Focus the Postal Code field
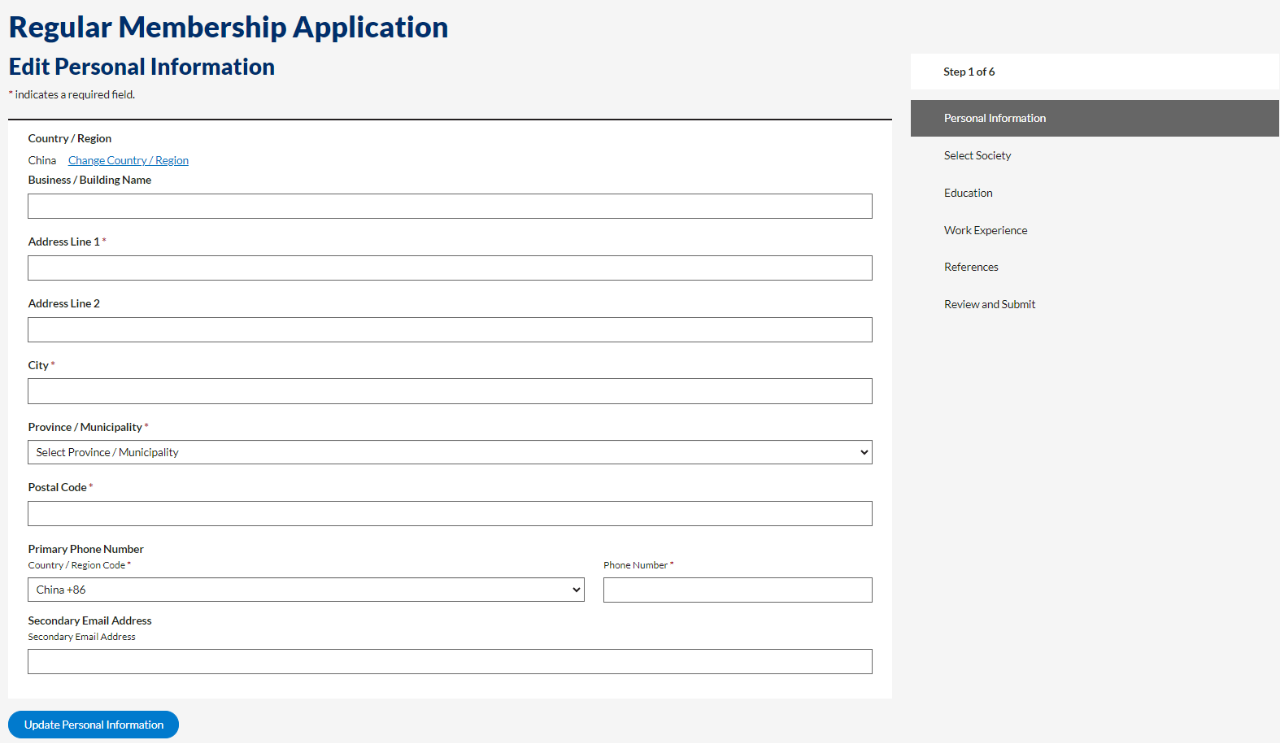The width and height of the screenshot is (1280, 743). (x=450, y=514)
